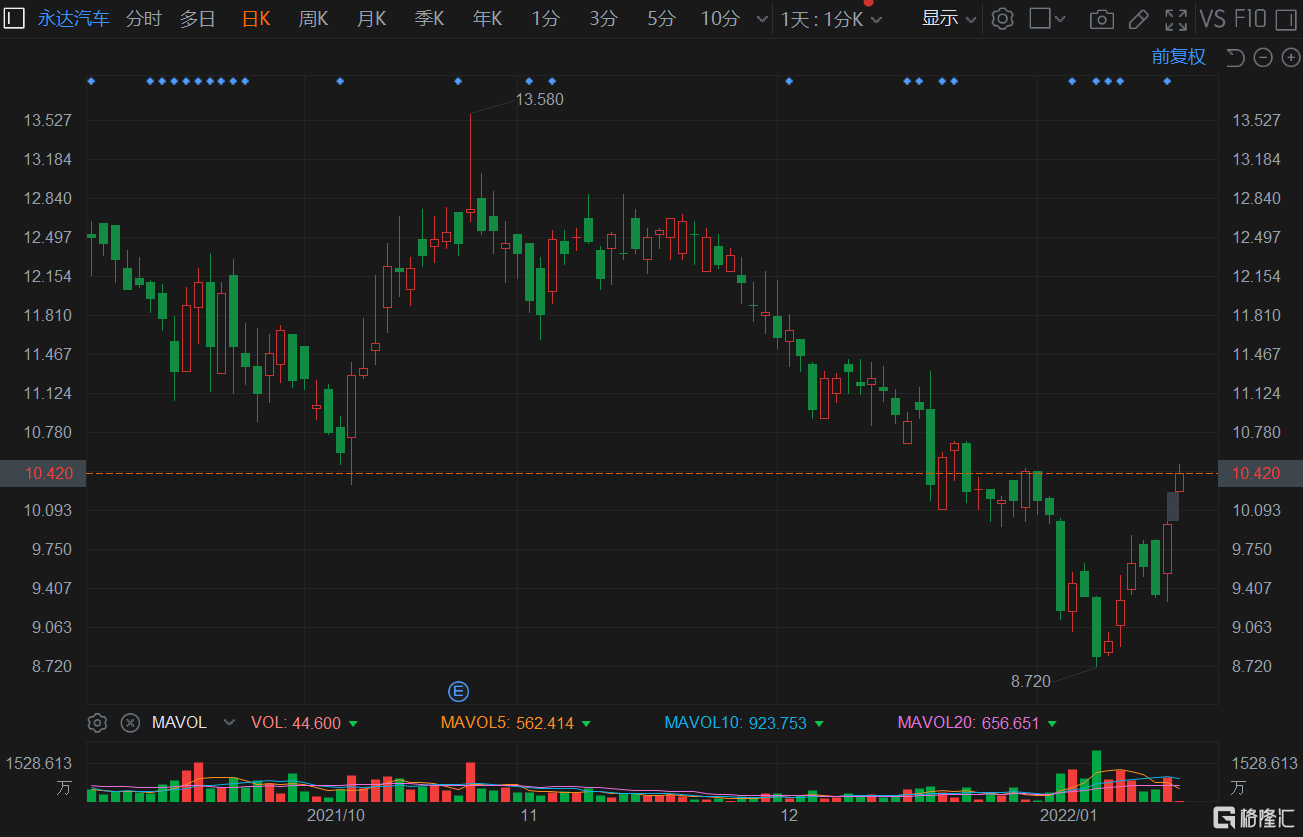
Task: Click the 前复权 adjustment link
Action: [1178, 57]
